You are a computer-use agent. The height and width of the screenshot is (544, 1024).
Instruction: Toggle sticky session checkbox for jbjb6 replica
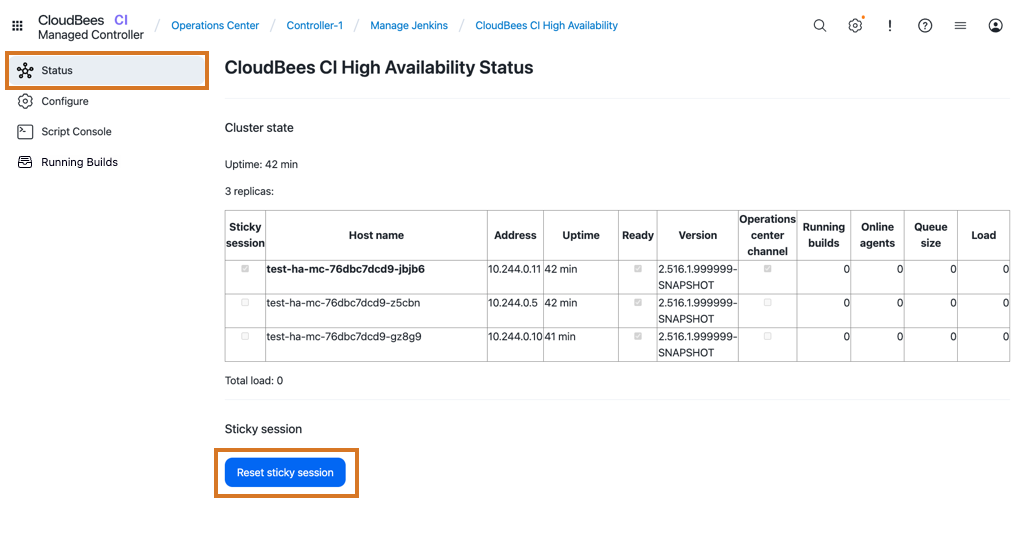click(245, 269)
